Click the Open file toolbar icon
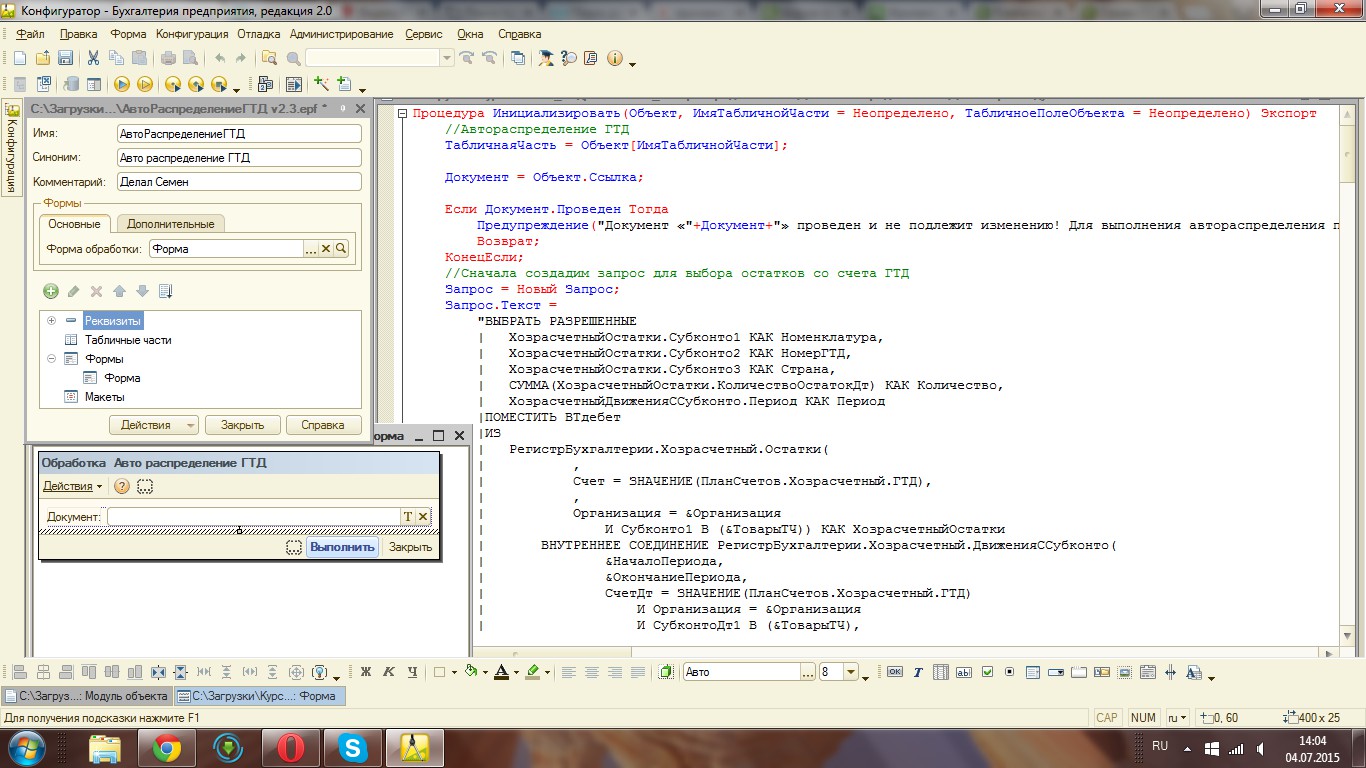Screen dimensions: 1366x768 (43, 58)
